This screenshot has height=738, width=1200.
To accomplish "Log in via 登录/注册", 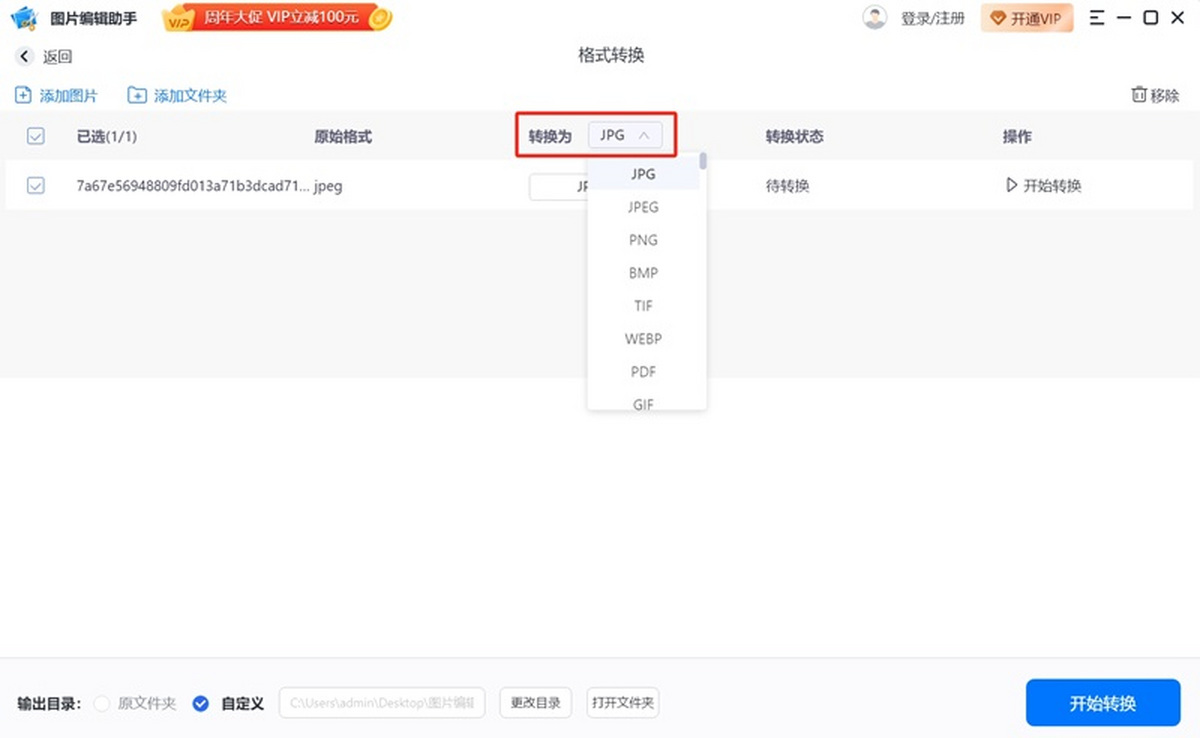I will pos(932,19).
